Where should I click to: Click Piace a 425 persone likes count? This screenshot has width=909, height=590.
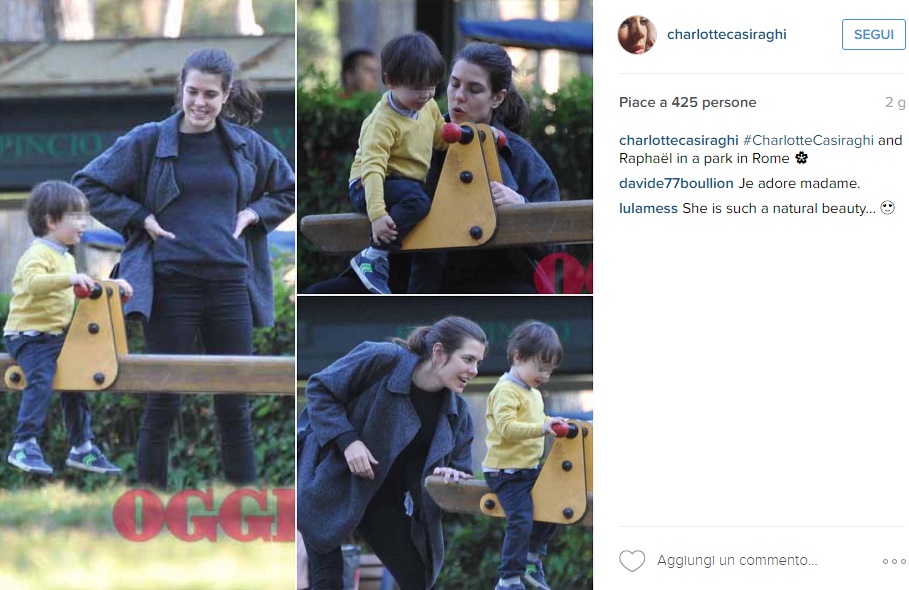tap(688, 102)
